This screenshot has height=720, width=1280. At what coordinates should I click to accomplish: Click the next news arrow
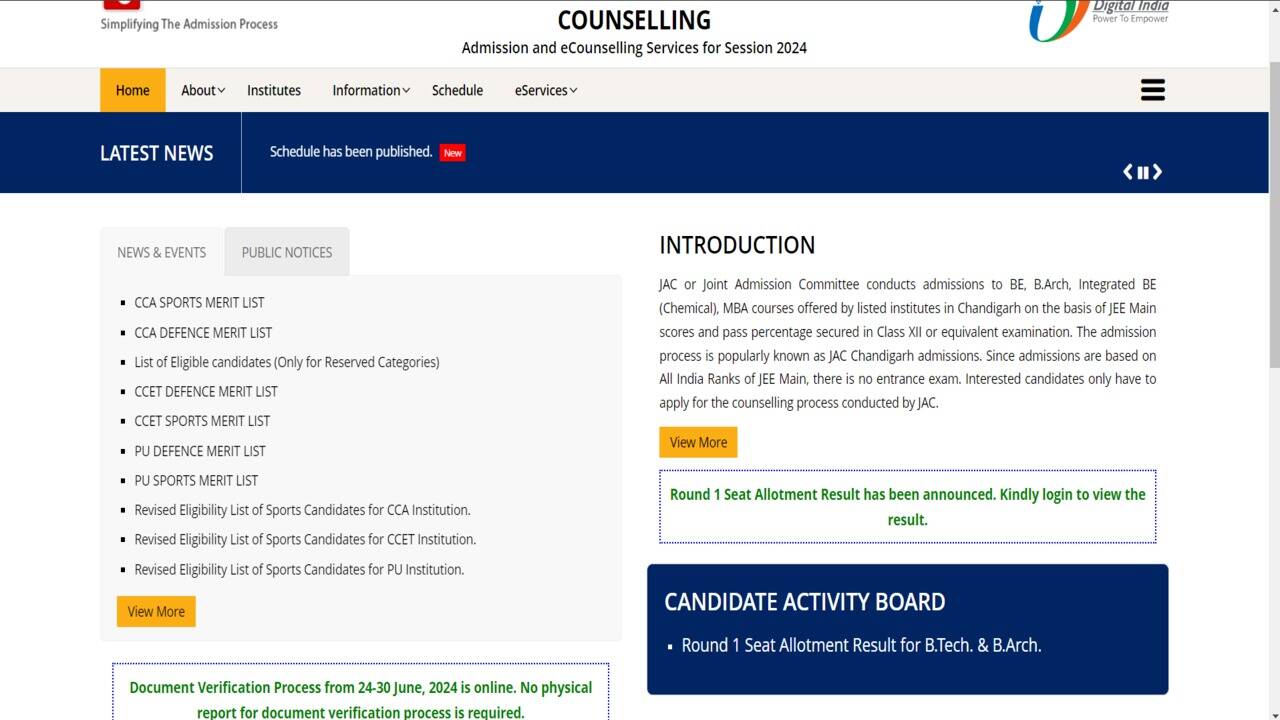[x=1157, y=172]
